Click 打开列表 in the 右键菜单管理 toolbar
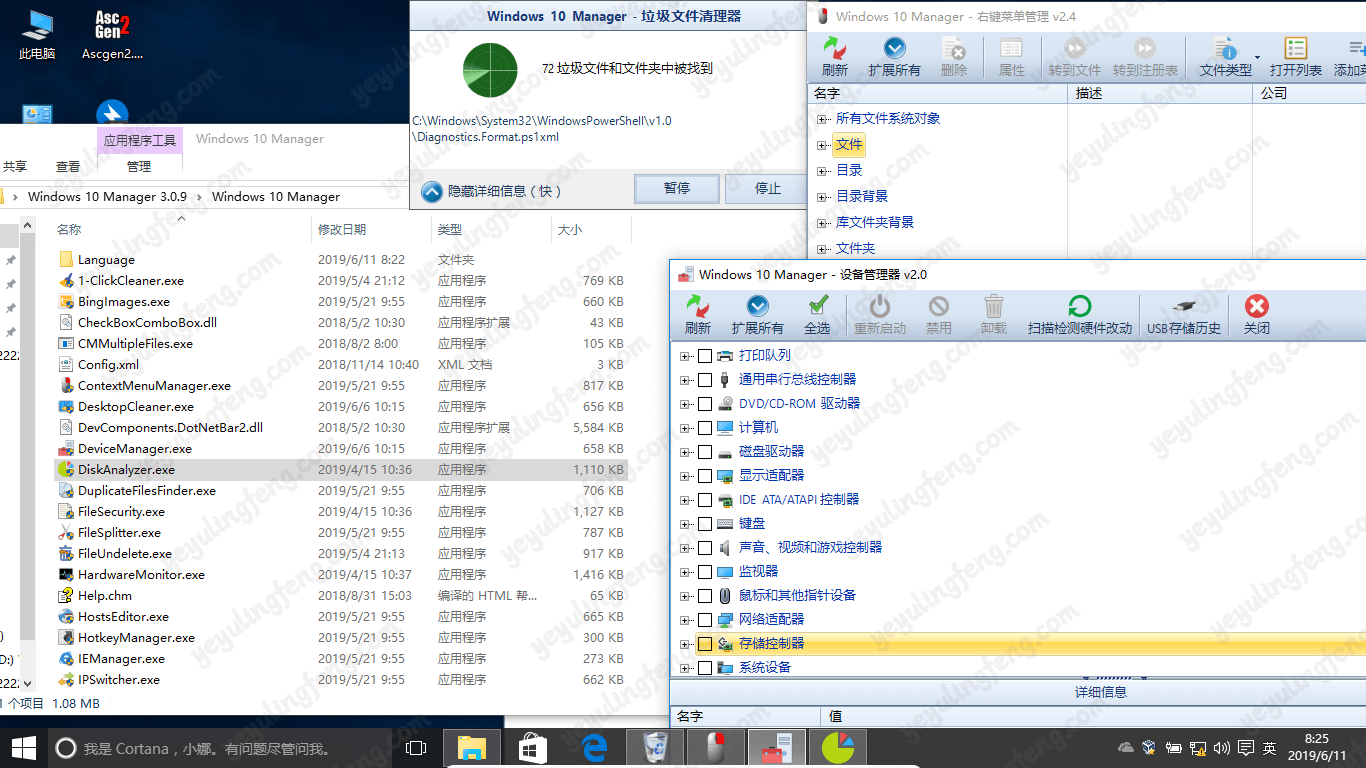 tap(1296, 58)
